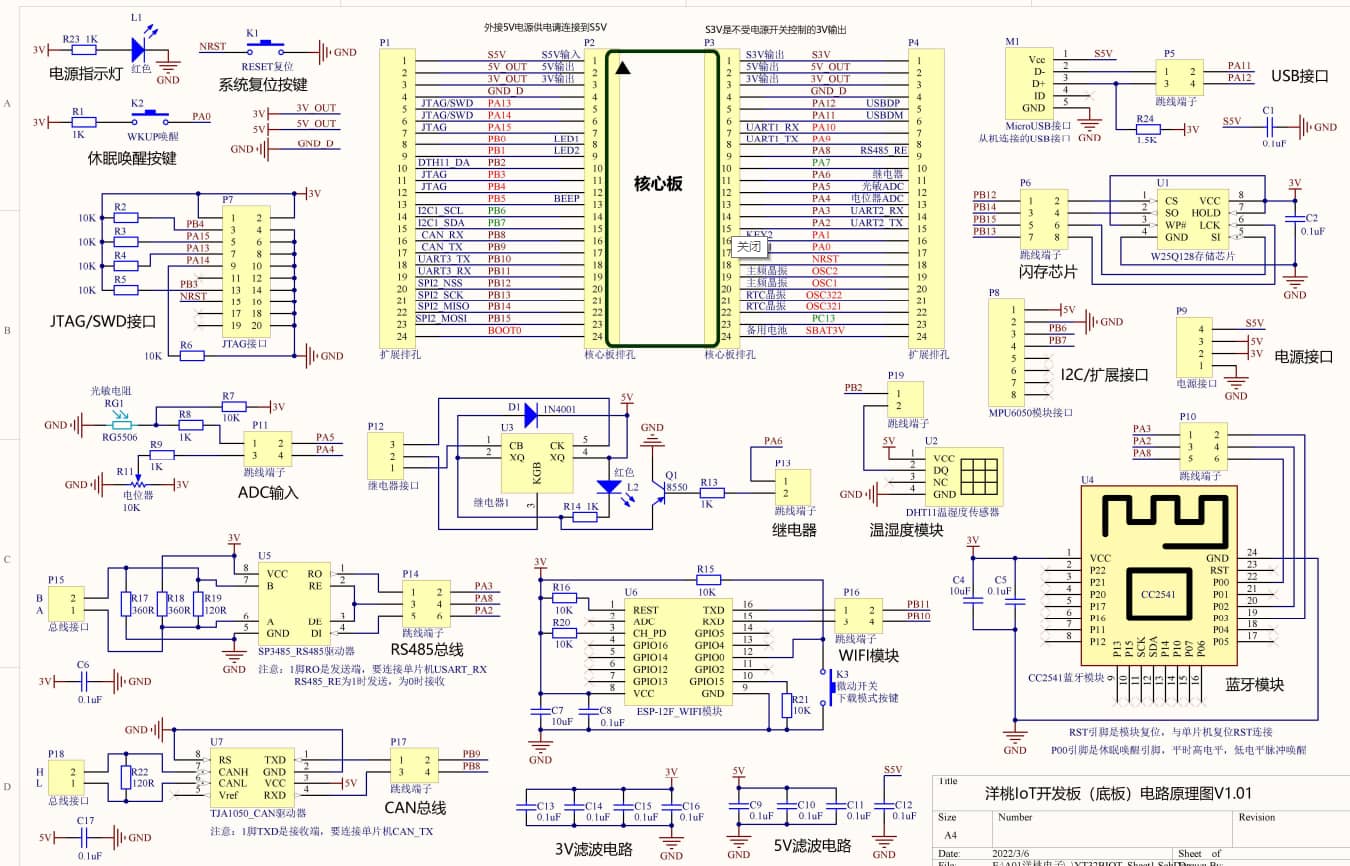The width and height of the screenshot is (1350, 866).
Task: Click the 关闭 tooltip label
Action: coord(748,245)
